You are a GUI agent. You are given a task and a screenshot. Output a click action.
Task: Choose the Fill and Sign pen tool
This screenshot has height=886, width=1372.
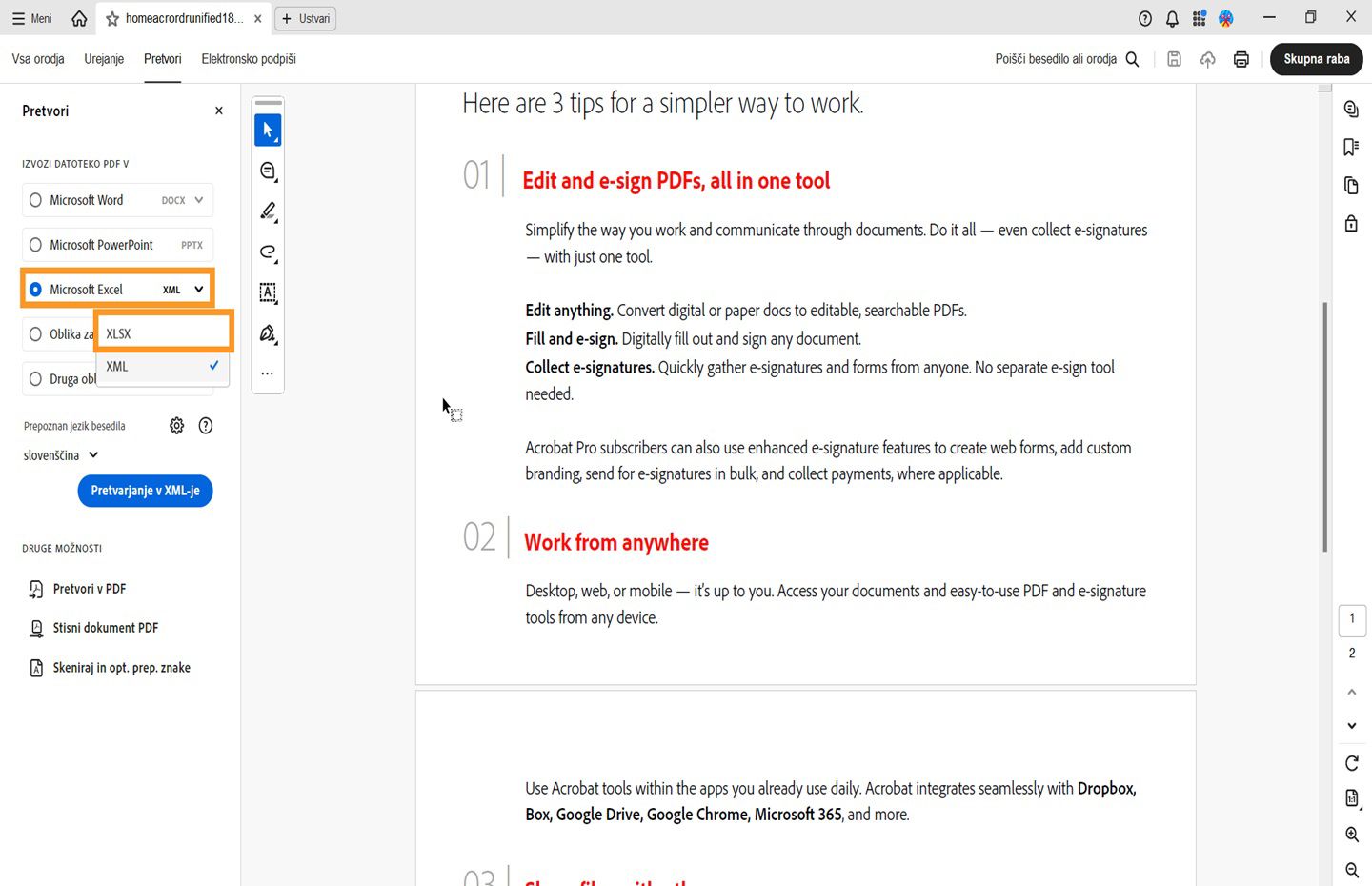pyautogui.click(x=268, y=333)
